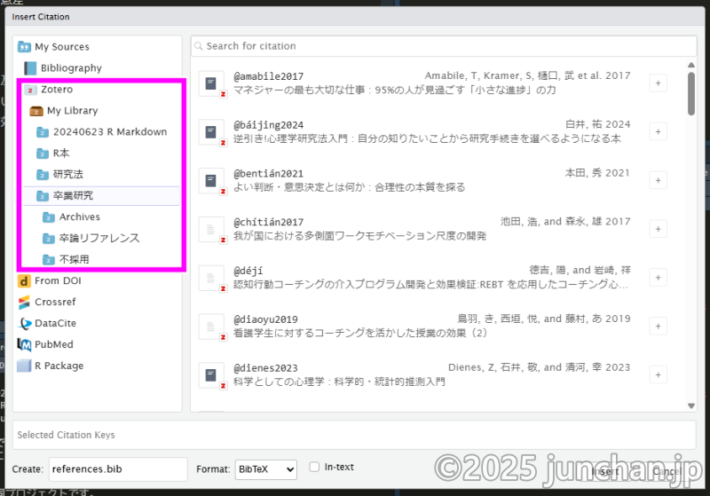Click the Search for citation field

(x=444, y=46)
